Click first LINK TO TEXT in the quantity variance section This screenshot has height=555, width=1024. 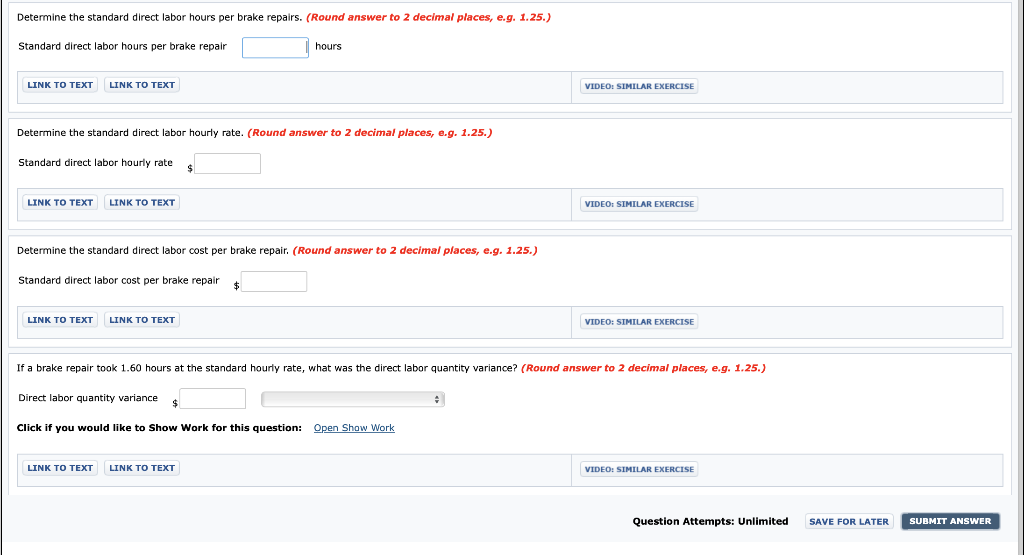(60, 468)
